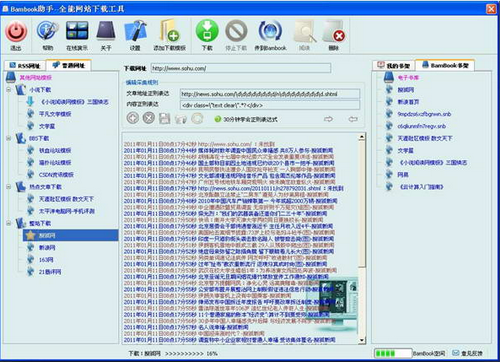Click the icon right of the floppy disk
The height and width of the screenshot is (362, 500).
[x=181, y=119]
